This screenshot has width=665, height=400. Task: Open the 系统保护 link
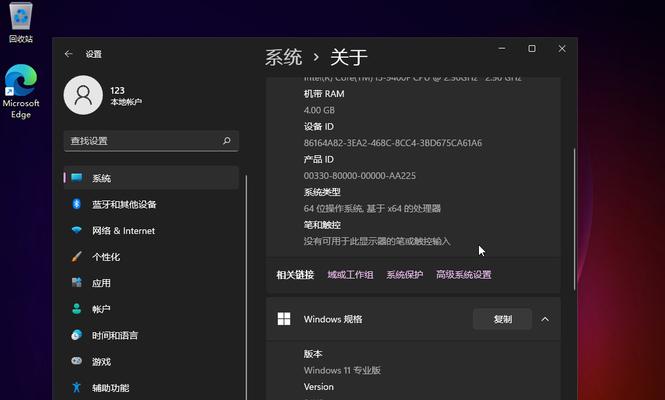405,274
